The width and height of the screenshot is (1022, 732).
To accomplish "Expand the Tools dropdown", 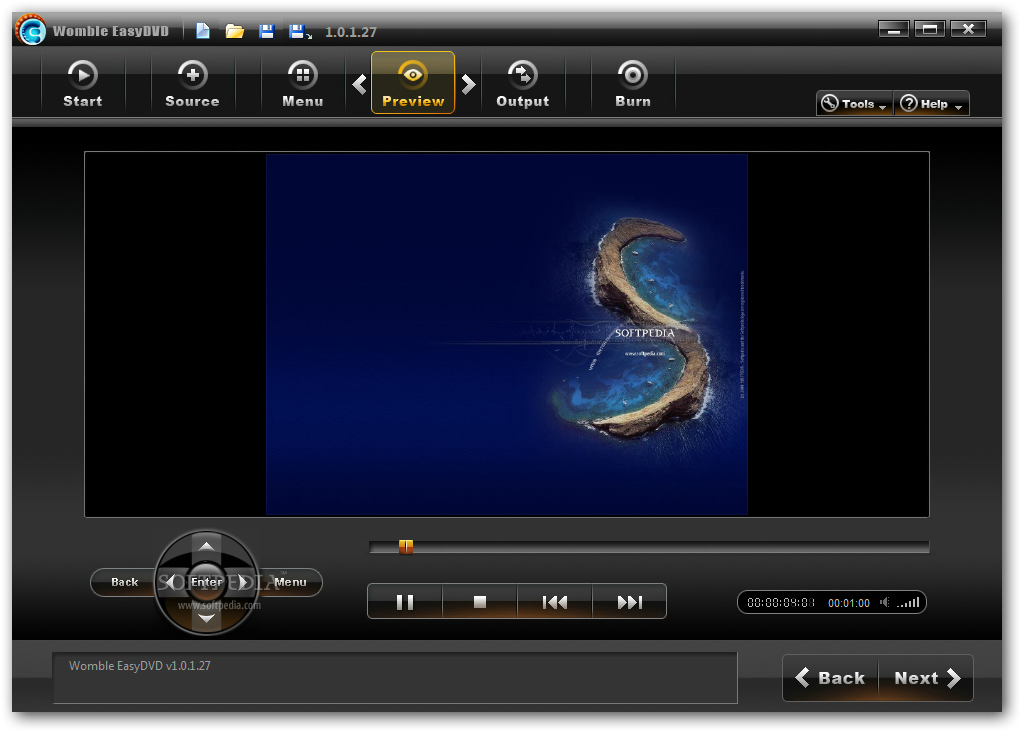I will [854, 104].
